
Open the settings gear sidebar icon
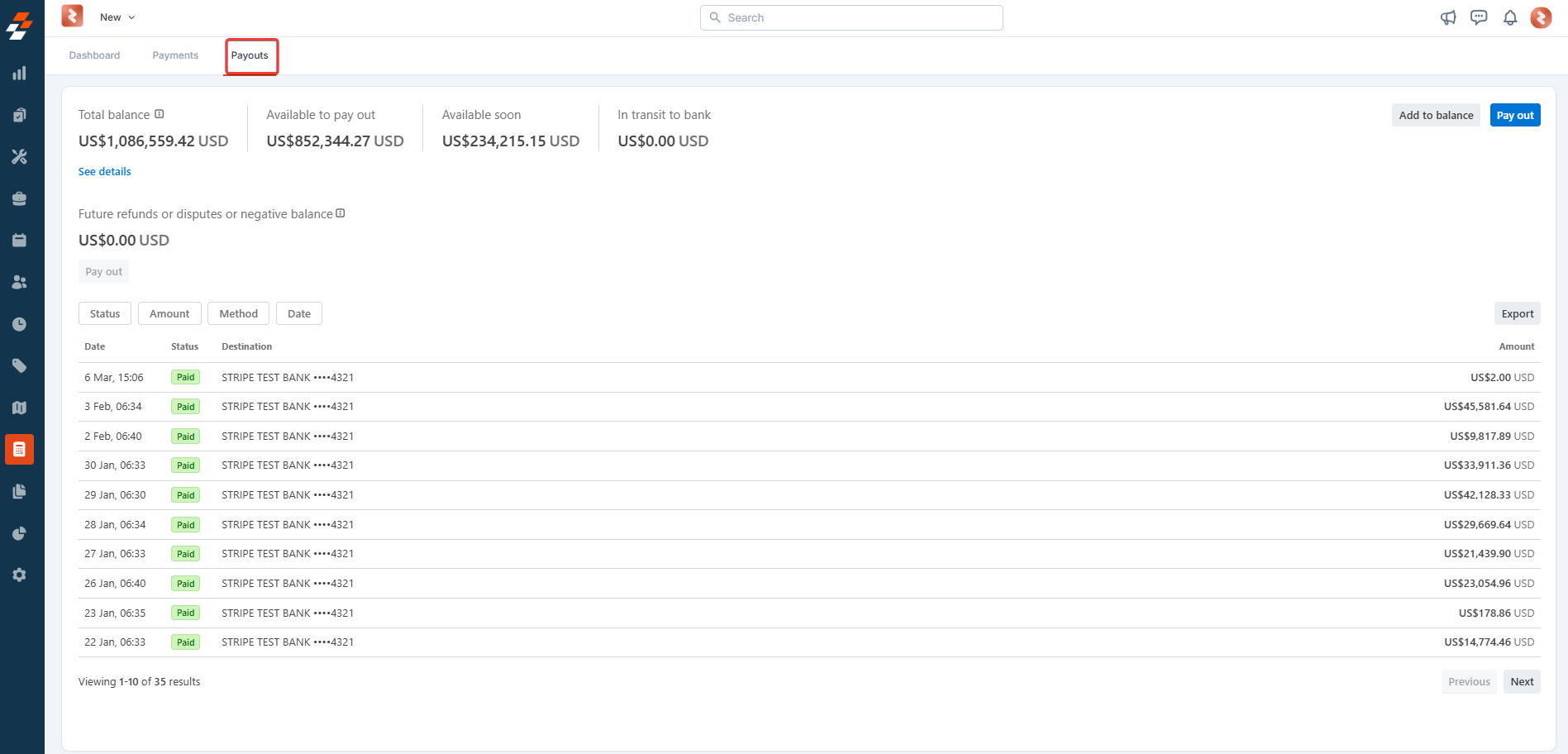pos(19,575)
